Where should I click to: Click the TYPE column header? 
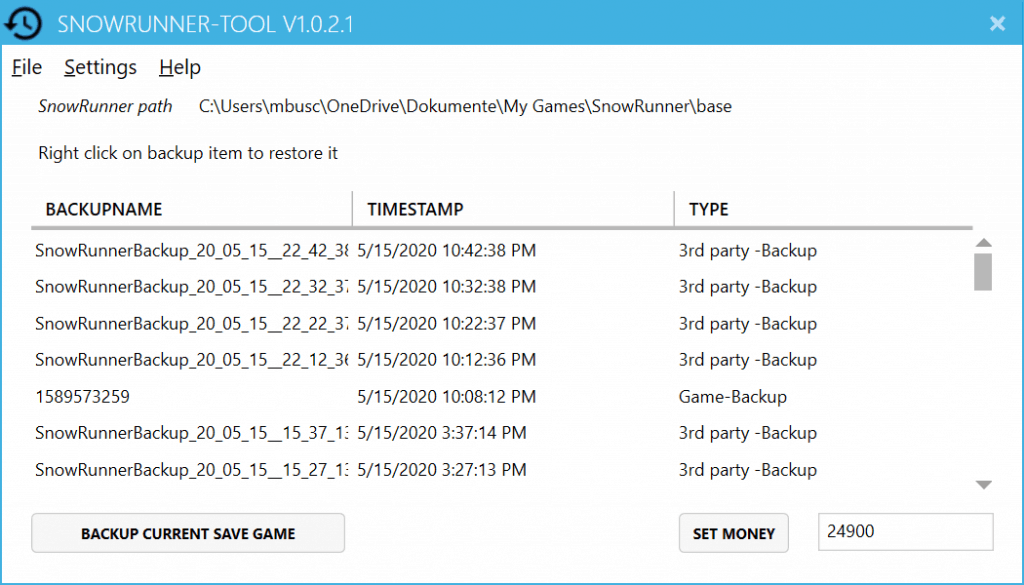pyautogui.click(x=708, y=209)
